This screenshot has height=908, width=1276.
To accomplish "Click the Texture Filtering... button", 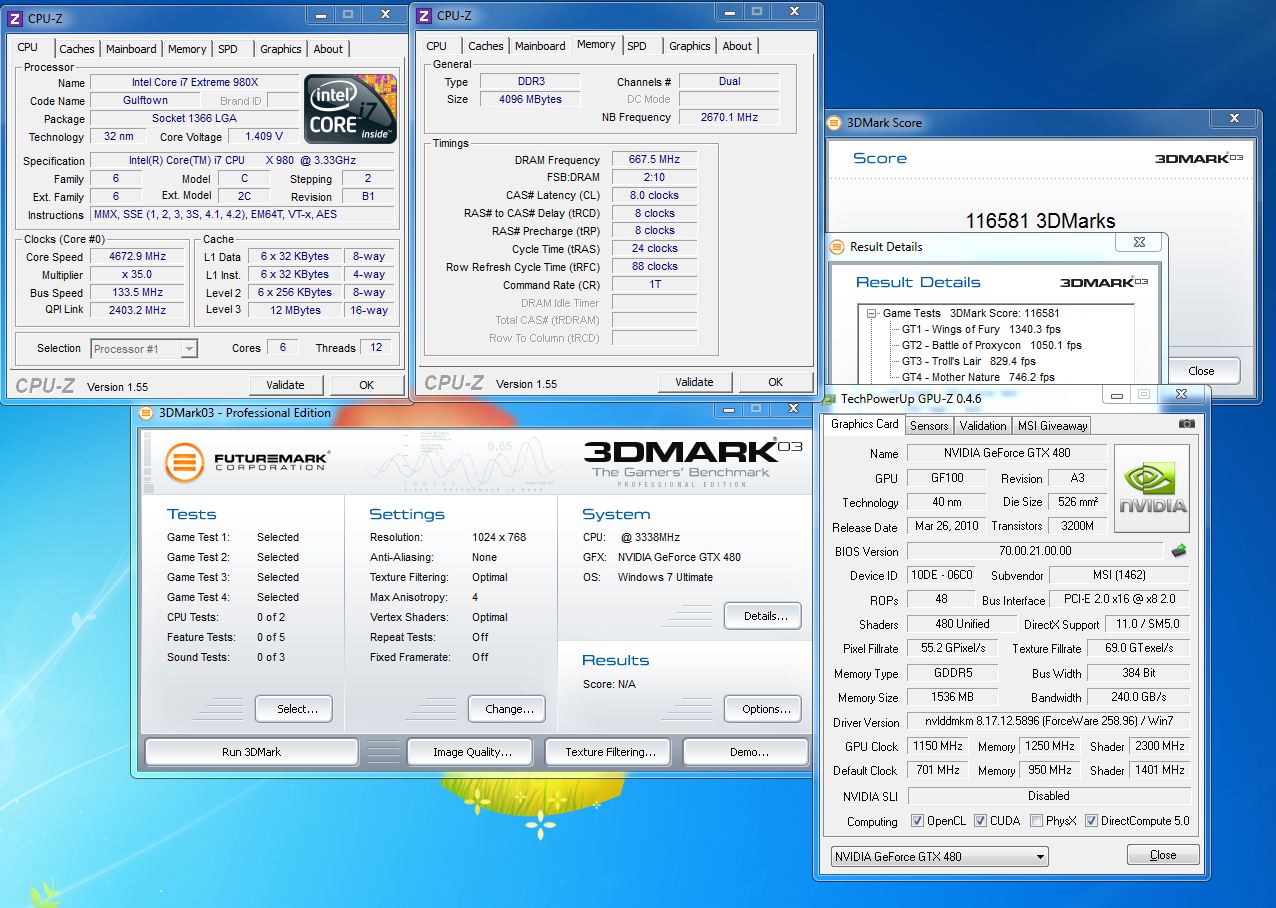I will point(610,752).
